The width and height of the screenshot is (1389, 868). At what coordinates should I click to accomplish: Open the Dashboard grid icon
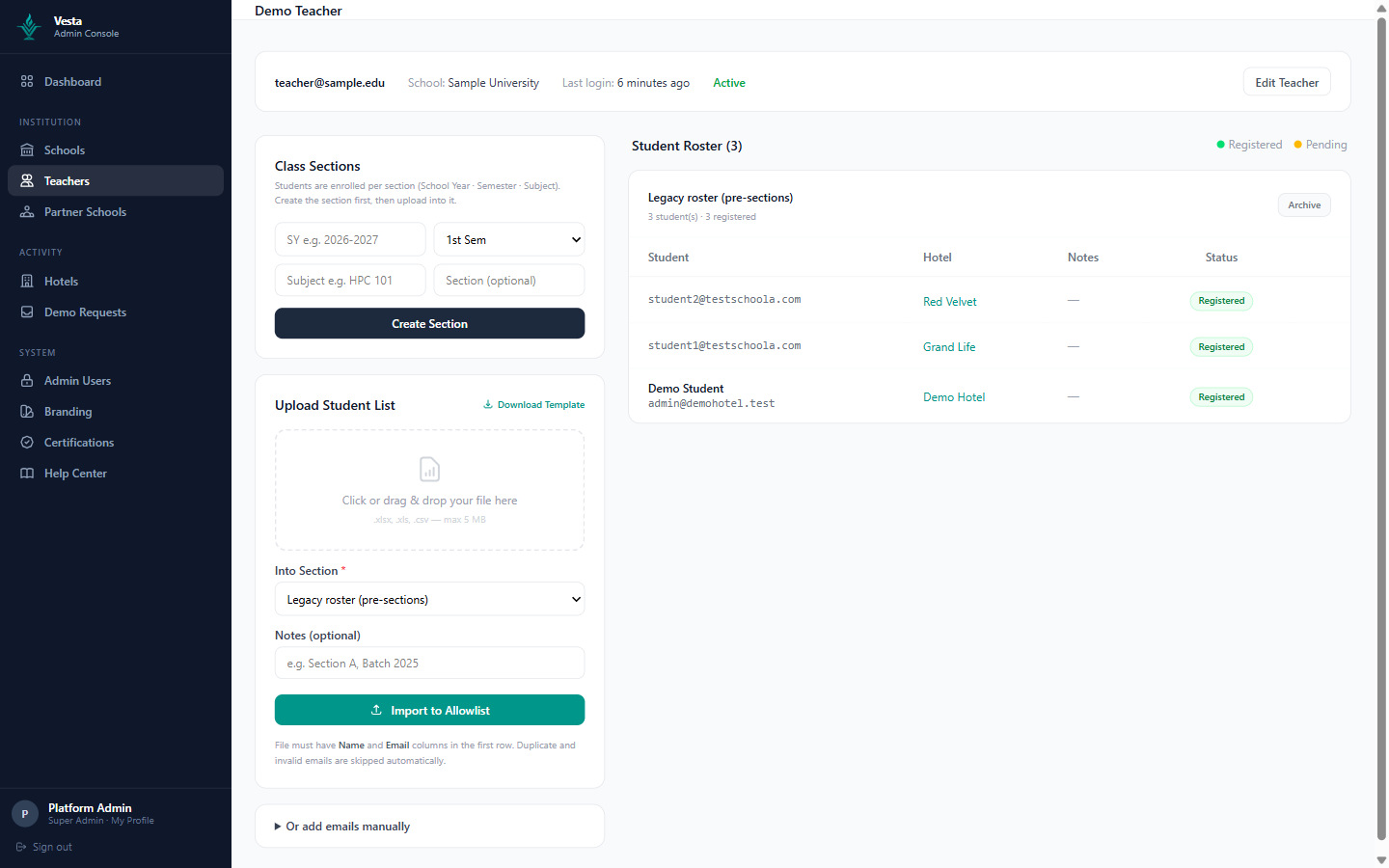pyautogui.click(x=27, y=82)
